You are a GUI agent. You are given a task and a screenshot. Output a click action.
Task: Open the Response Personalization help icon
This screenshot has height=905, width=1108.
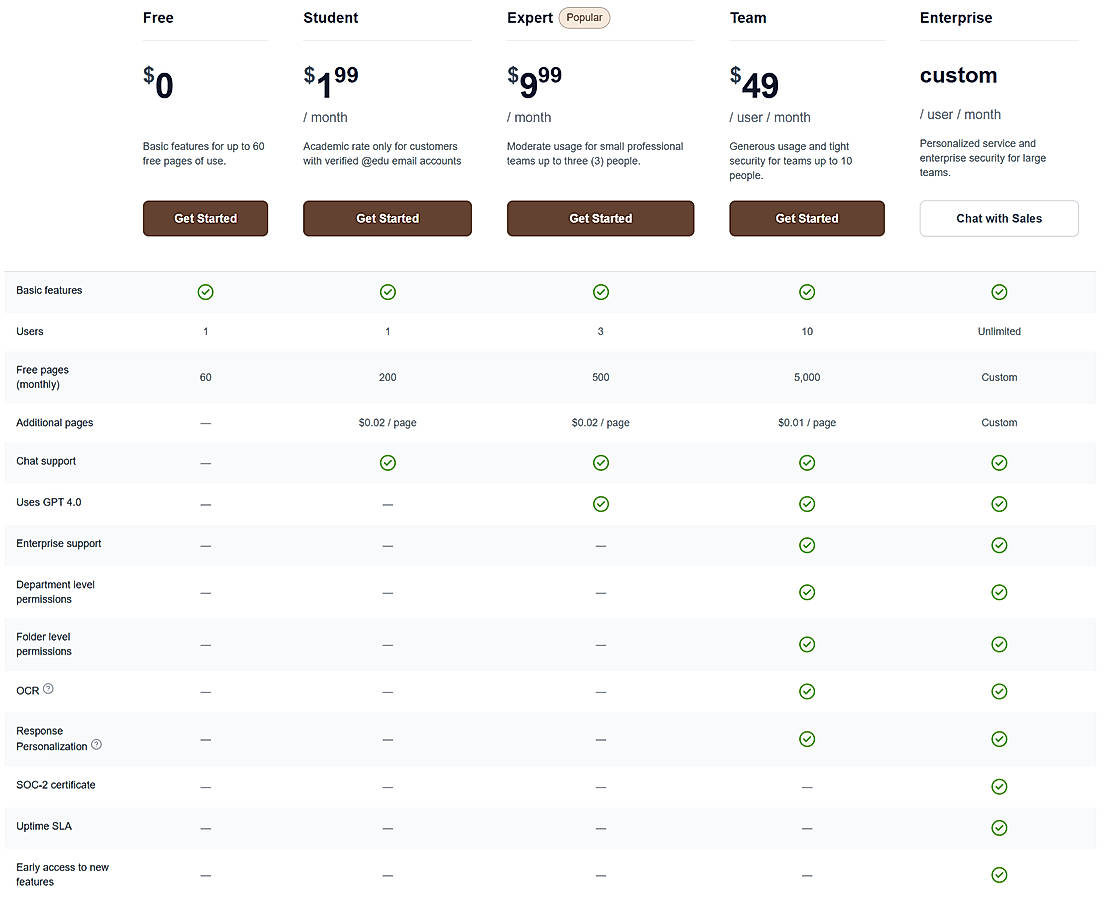pos(96,745)
